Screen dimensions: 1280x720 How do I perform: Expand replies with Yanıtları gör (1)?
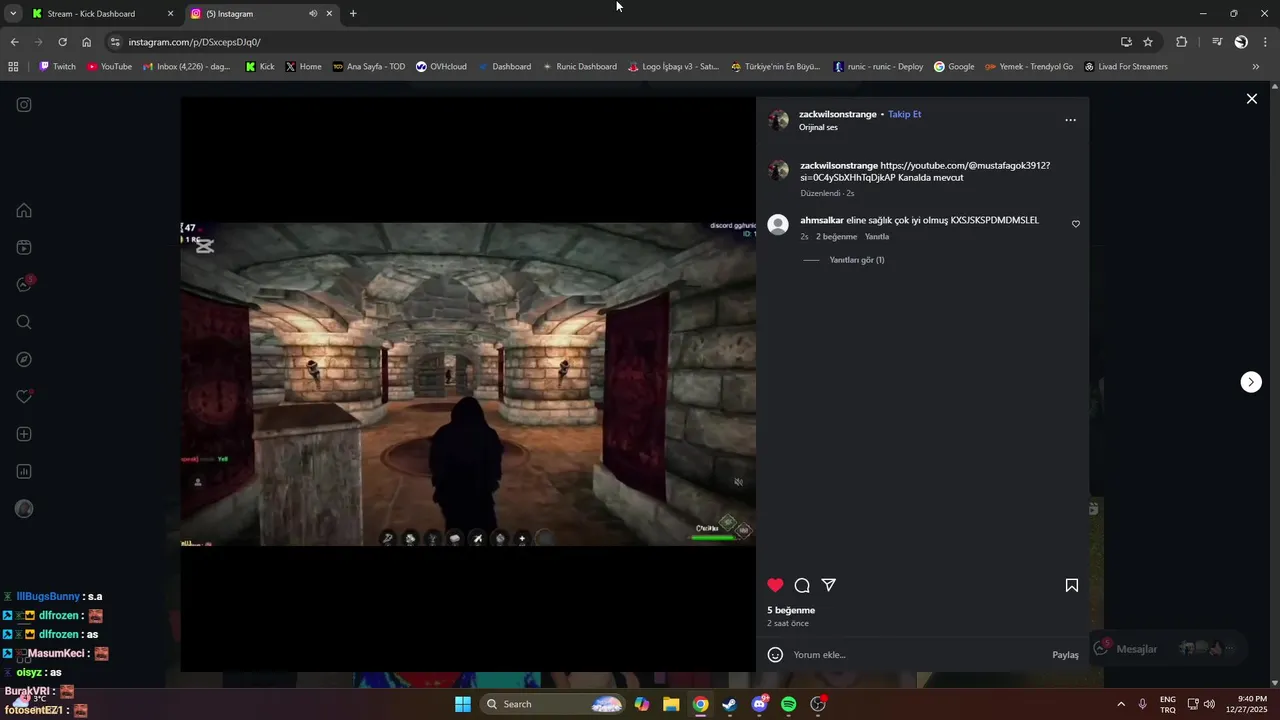857,260
